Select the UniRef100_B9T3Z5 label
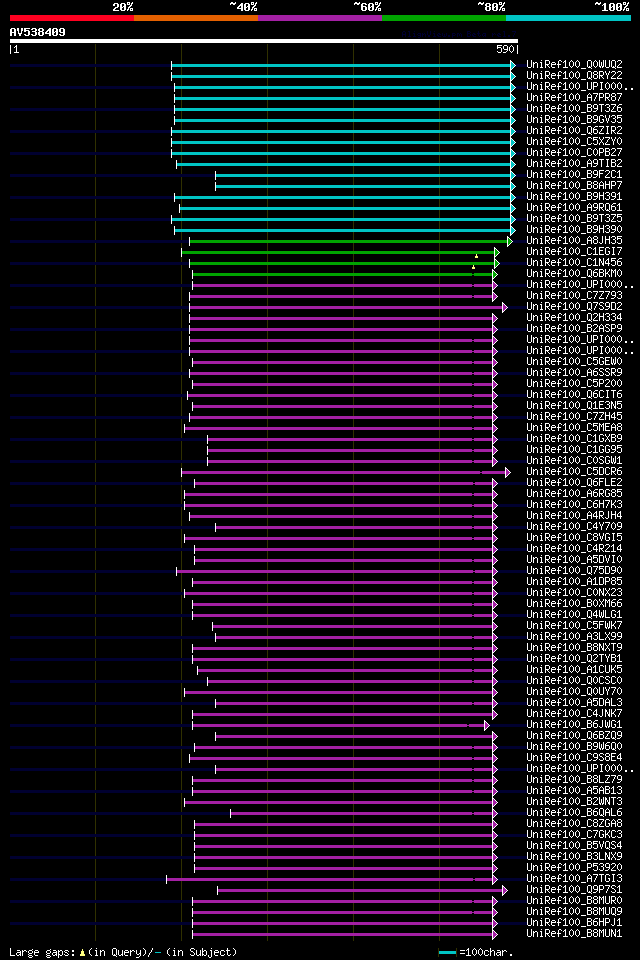The width and height of the screenshot is (640, 960). (x=574, y=219)
